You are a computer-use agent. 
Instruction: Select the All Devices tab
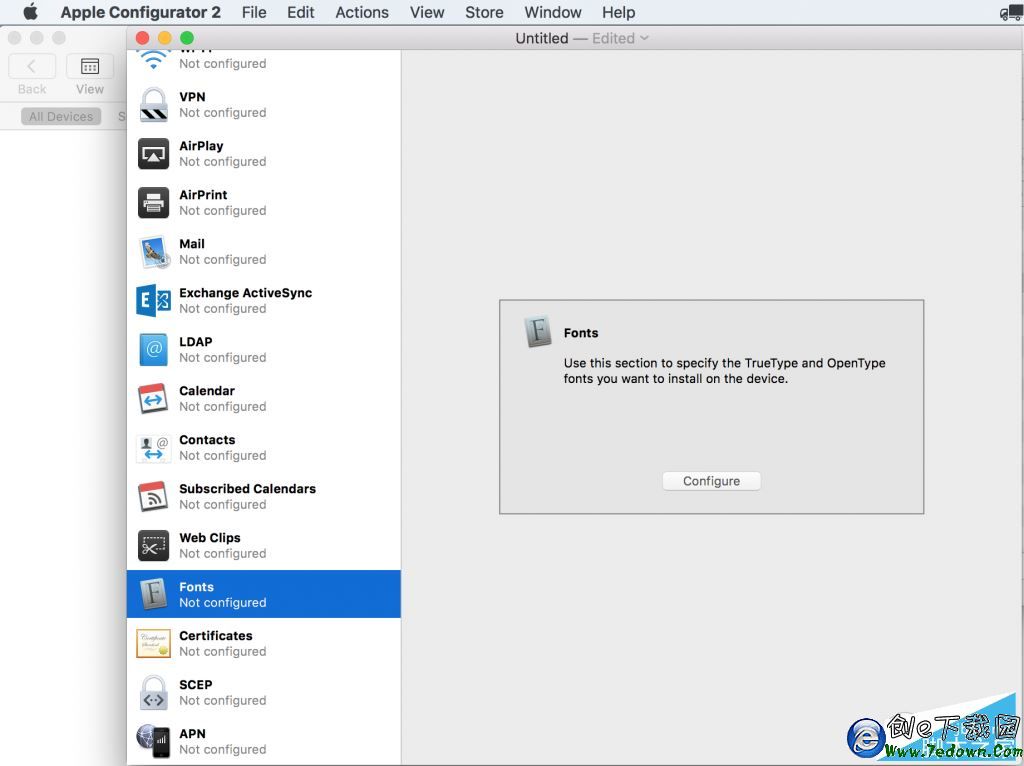point(61,117)
